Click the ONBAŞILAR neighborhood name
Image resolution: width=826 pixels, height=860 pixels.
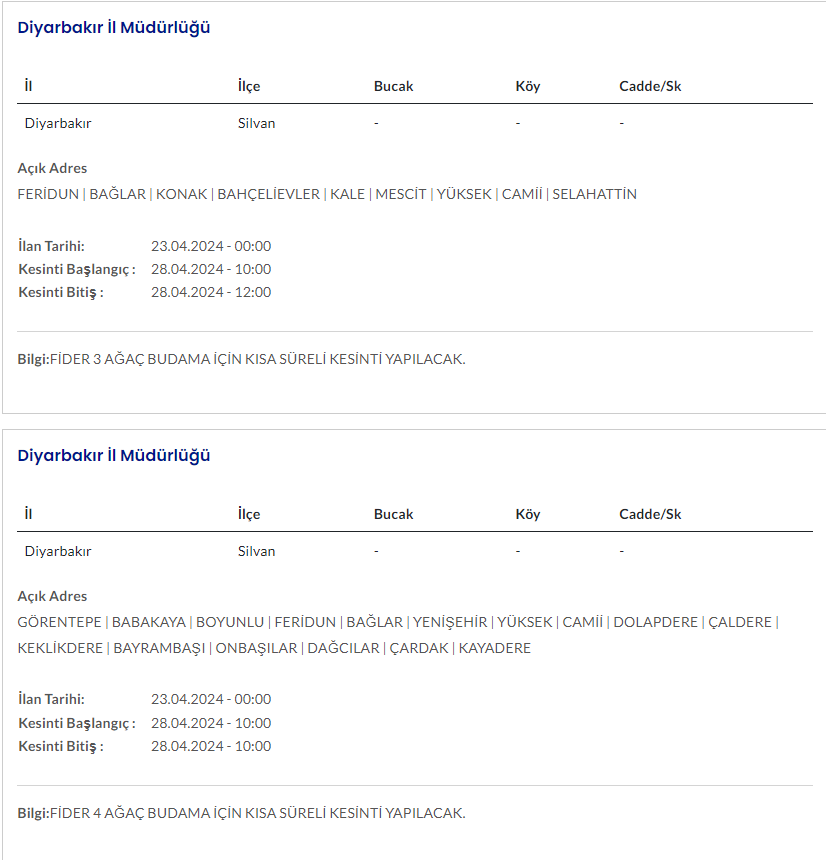pos(256,648)
